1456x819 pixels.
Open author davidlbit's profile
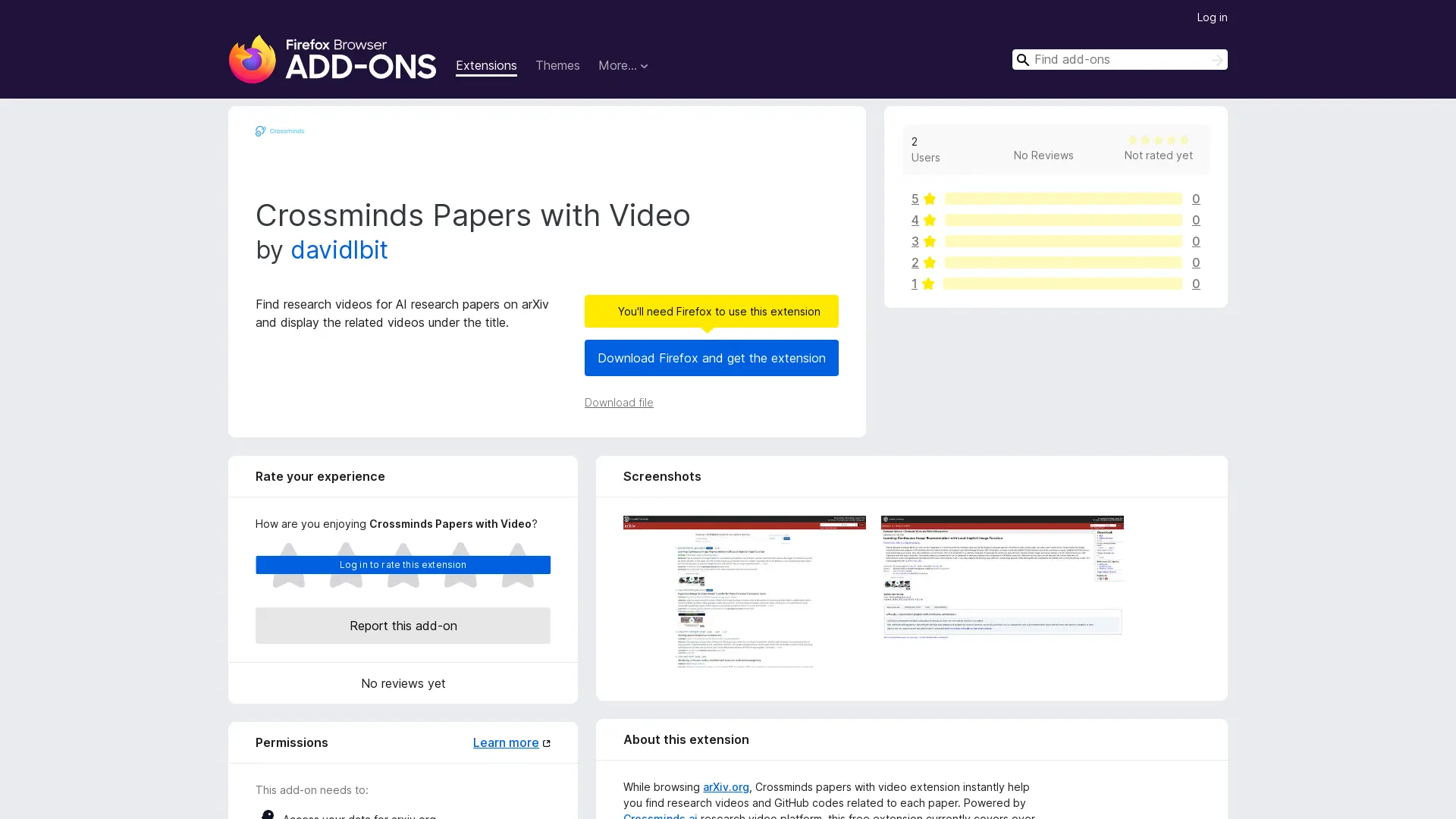(338, 250)
